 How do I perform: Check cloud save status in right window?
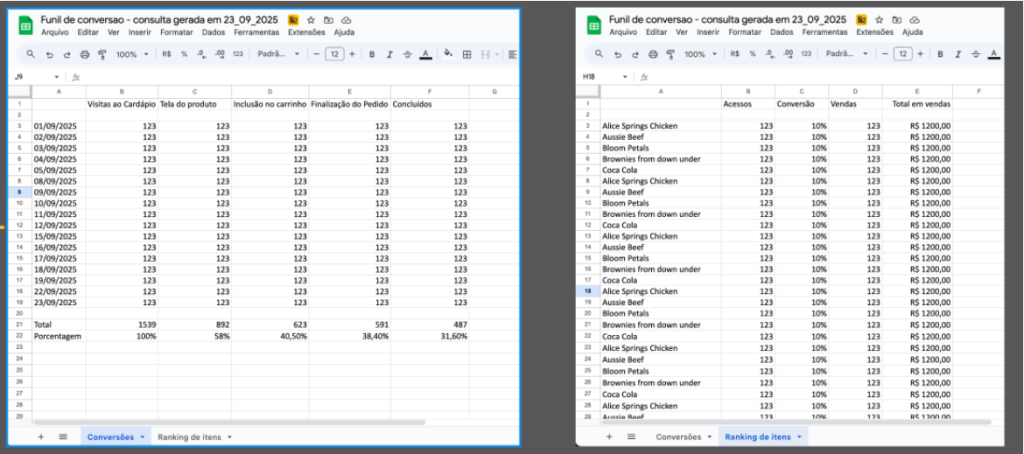(x=913, y=20)
